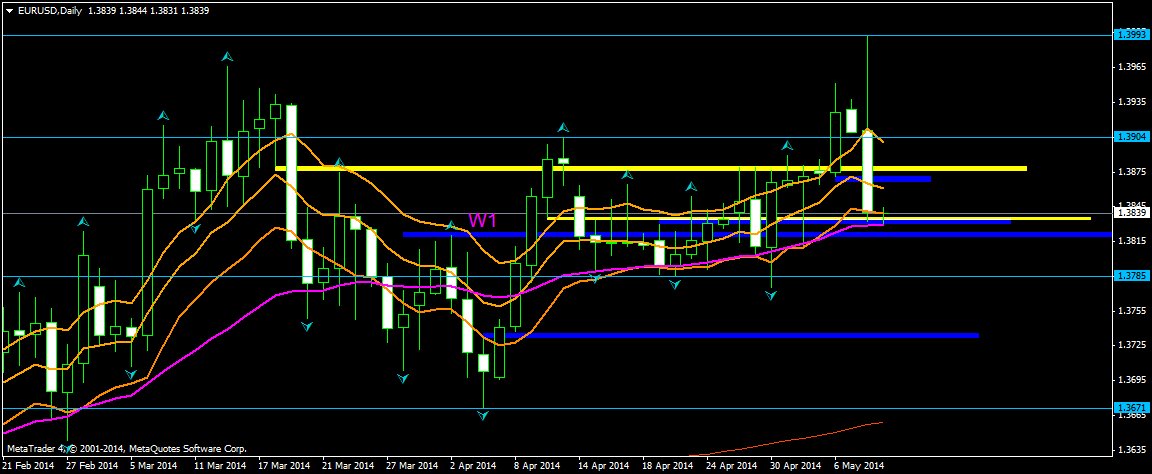Click the 27 Mar 2014 date label
Screen dimensions: 1152x474
coord(414,466)
